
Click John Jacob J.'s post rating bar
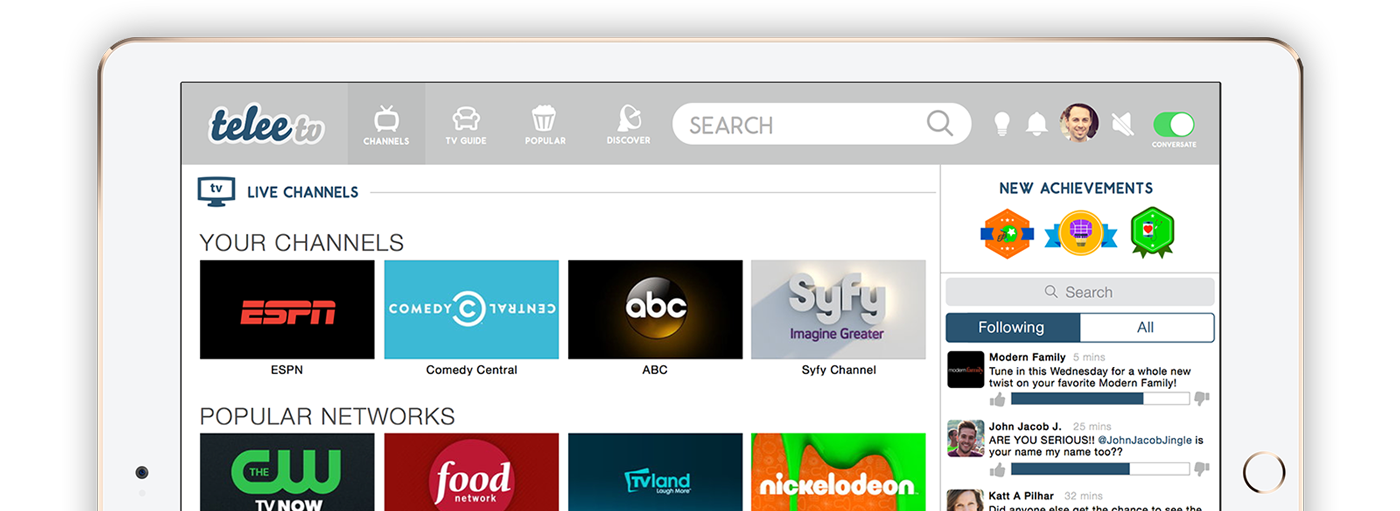pyautogui.click(x=1100, y=469)
